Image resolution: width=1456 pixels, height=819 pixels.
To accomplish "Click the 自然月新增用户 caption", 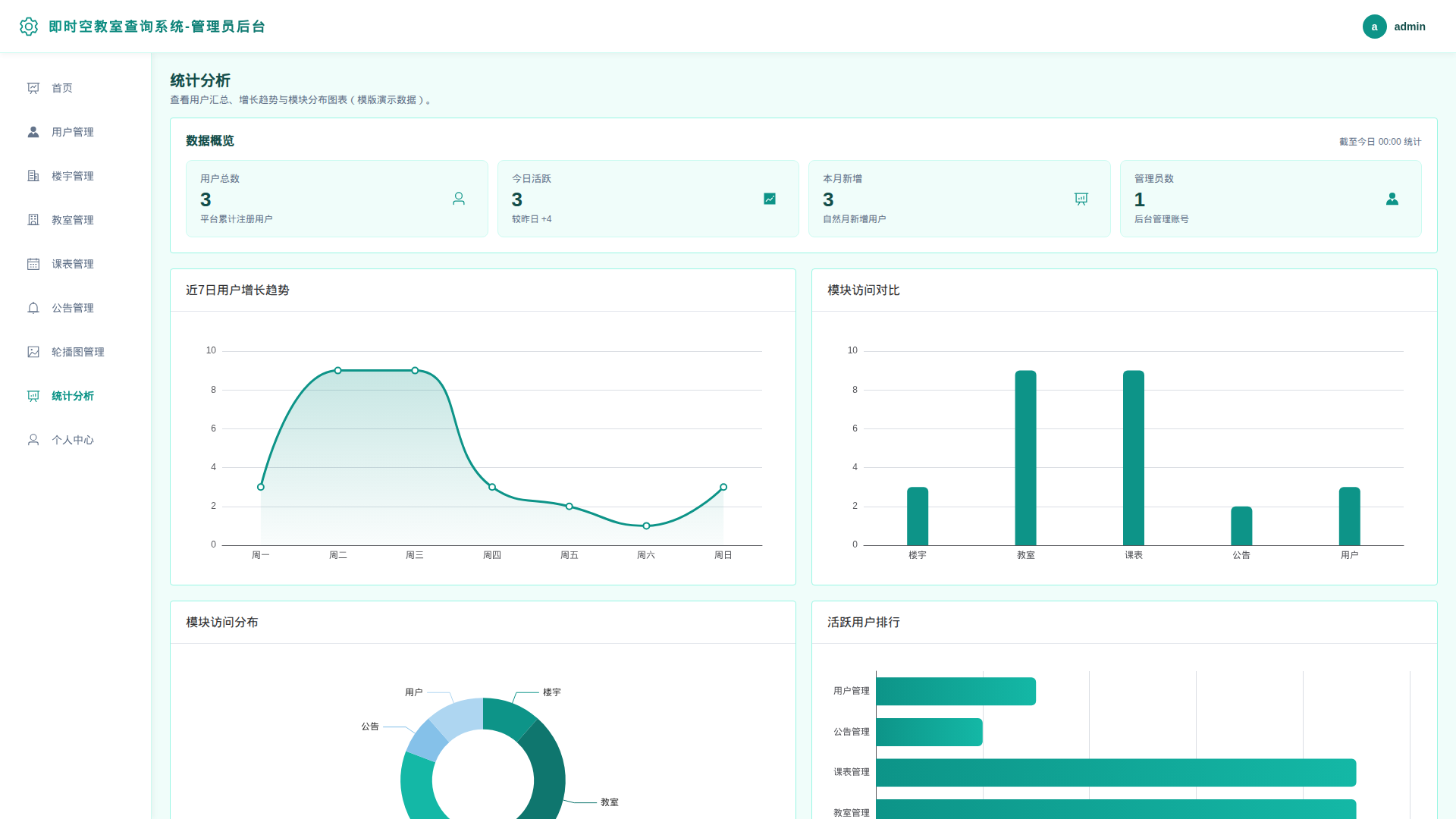I will (855, 219).
